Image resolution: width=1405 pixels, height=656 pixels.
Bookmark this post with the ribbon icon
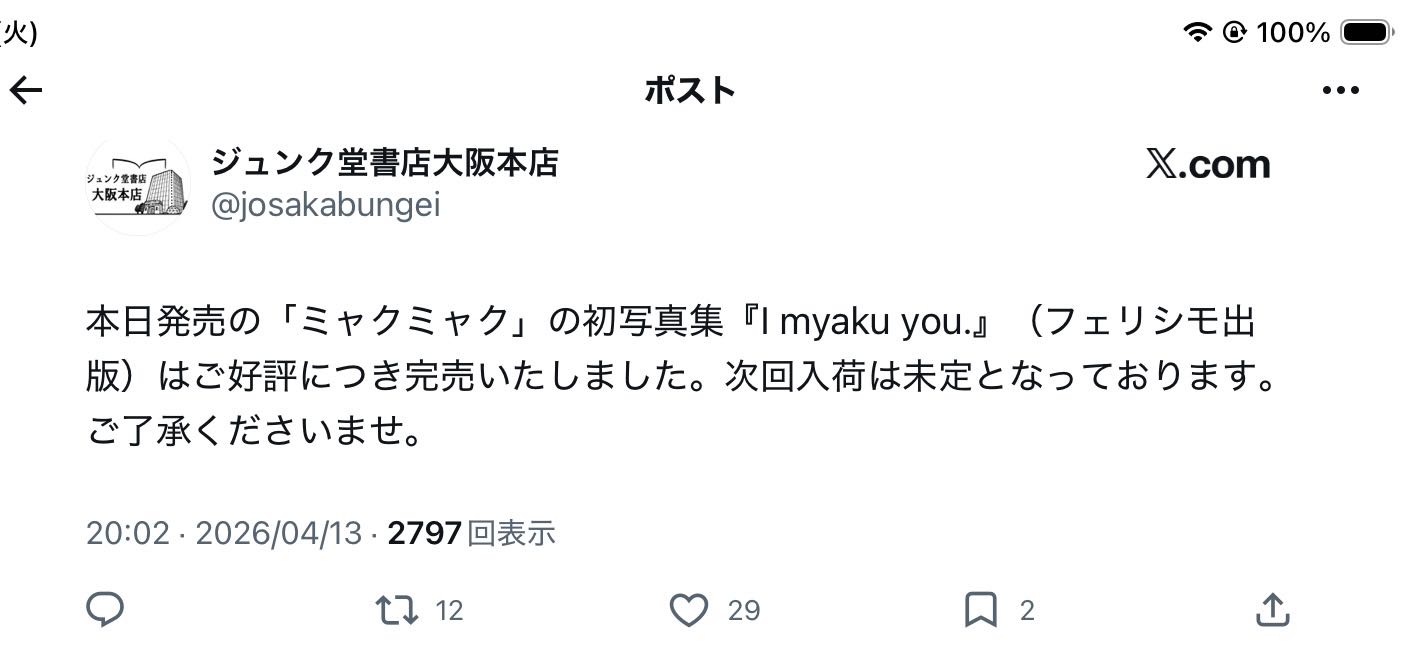(x=980, y=609)
